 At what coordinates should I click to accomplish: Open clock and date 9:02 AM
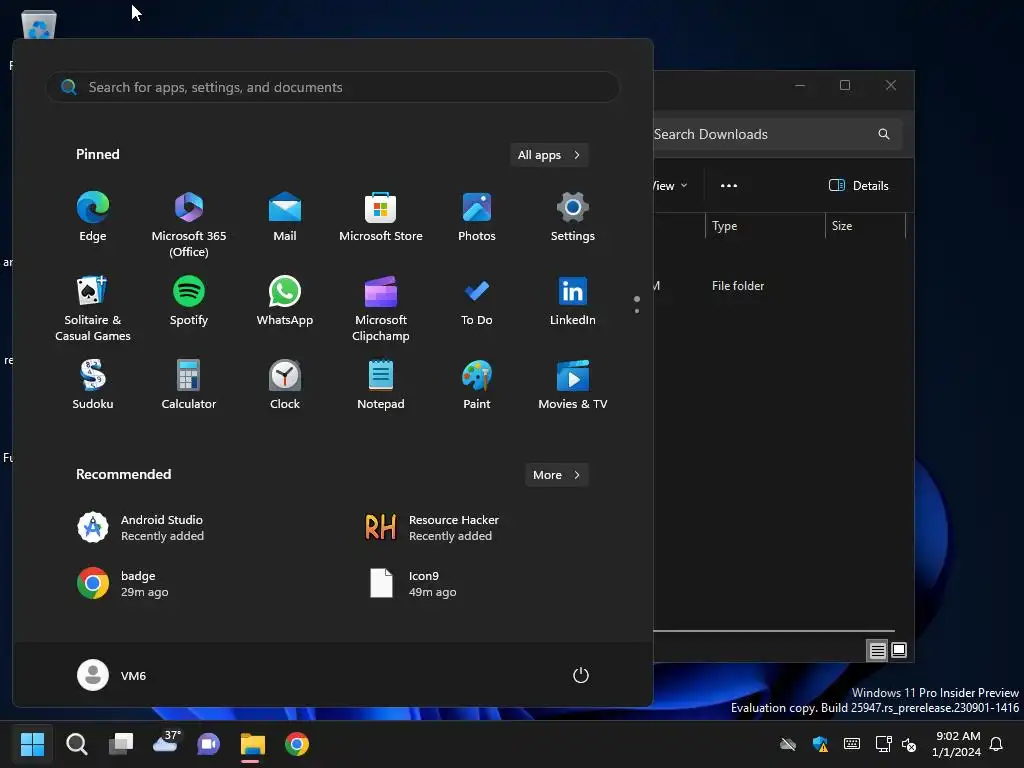[957, 744]
